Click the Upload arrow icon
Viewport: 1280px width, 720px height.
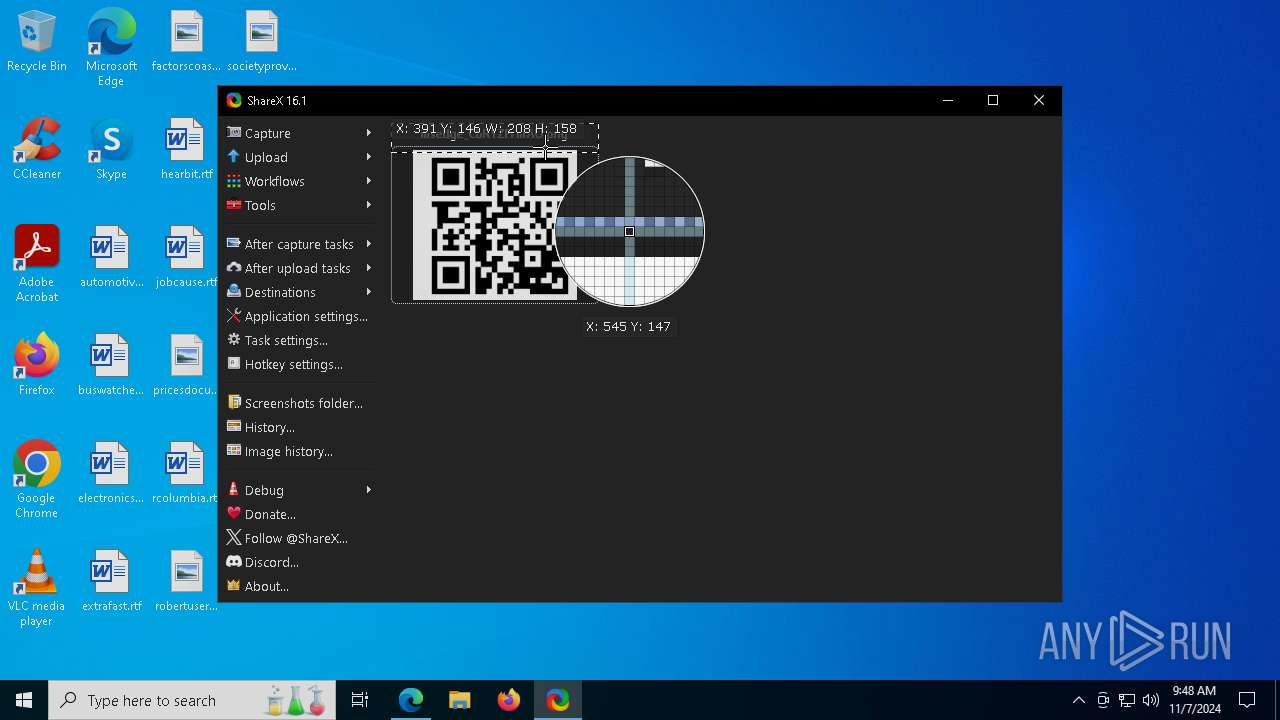(234, 156)
